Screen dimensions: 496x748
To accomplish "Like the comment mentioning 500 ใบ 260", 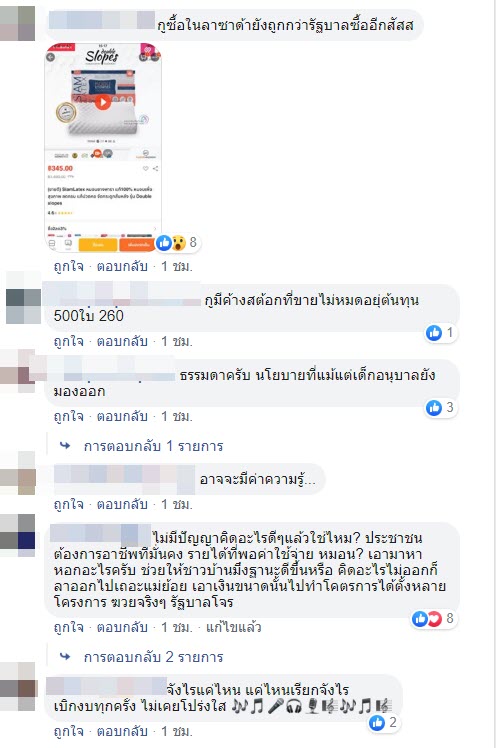I will click(68, 341).
